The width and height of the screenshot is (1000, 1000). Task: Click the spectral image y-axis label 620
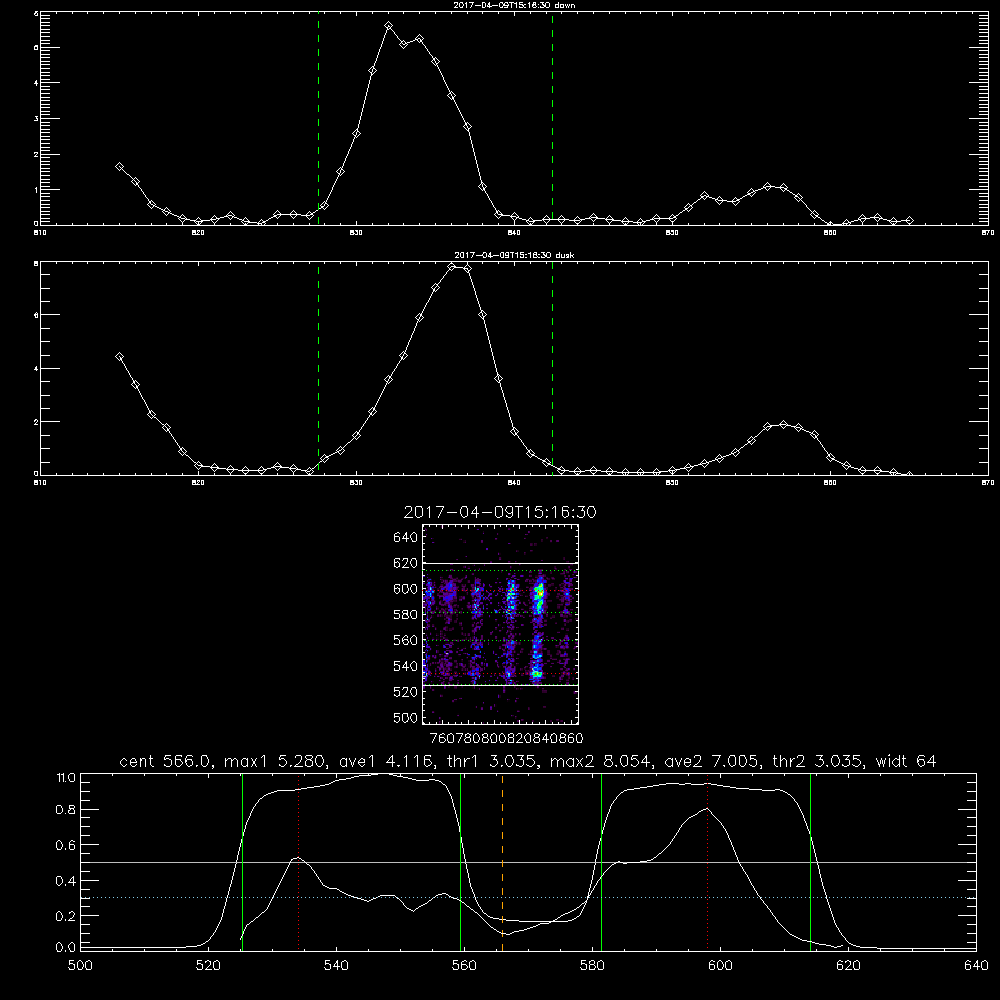pyautogui.click(x=406, y=563)
